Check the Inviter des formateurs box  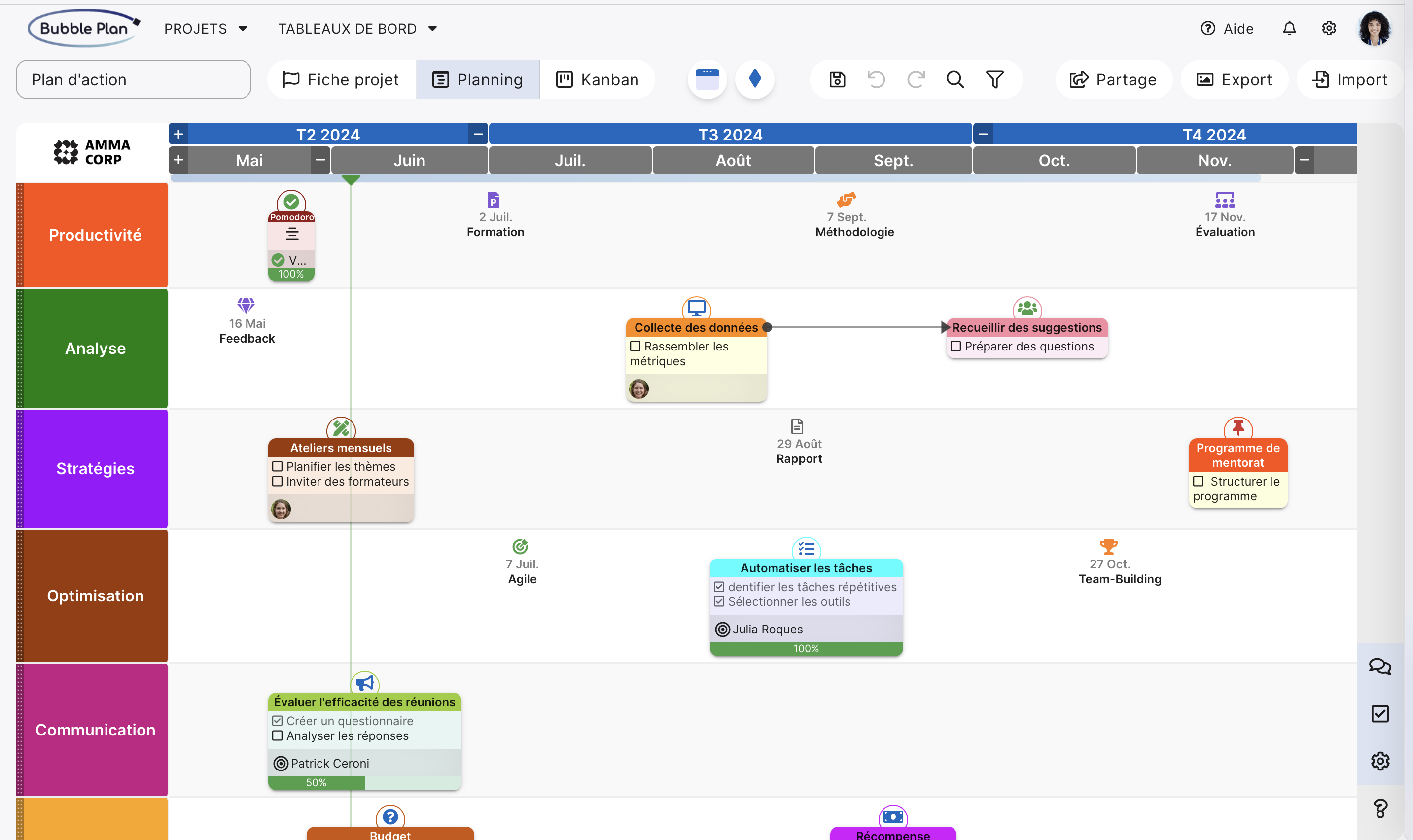pos(278,481)
